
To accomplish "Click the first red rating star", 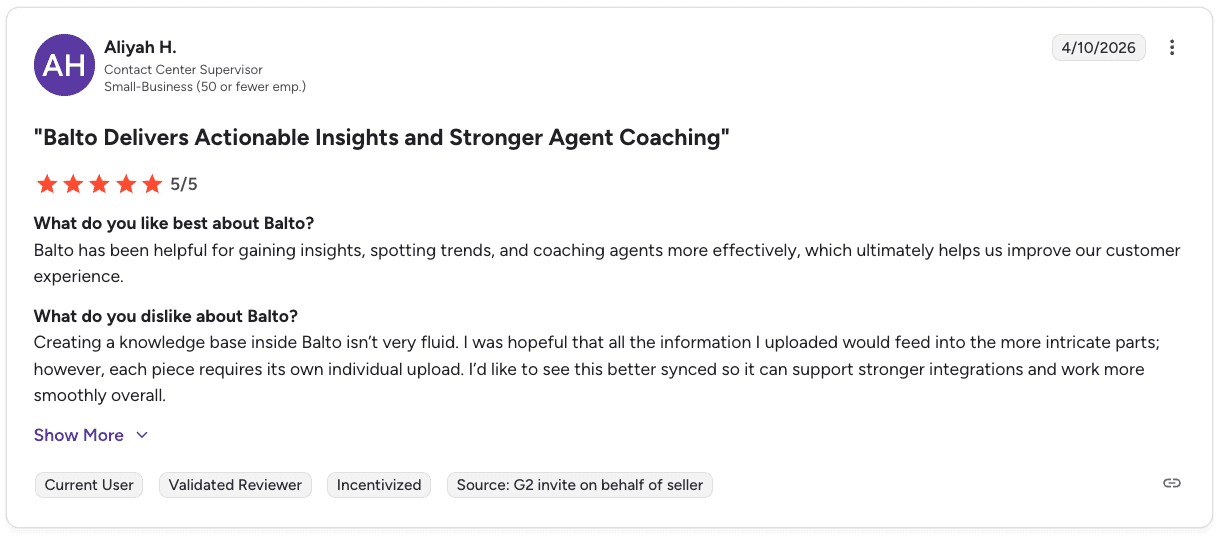I will pyautogui.click(x=47, y=184).
